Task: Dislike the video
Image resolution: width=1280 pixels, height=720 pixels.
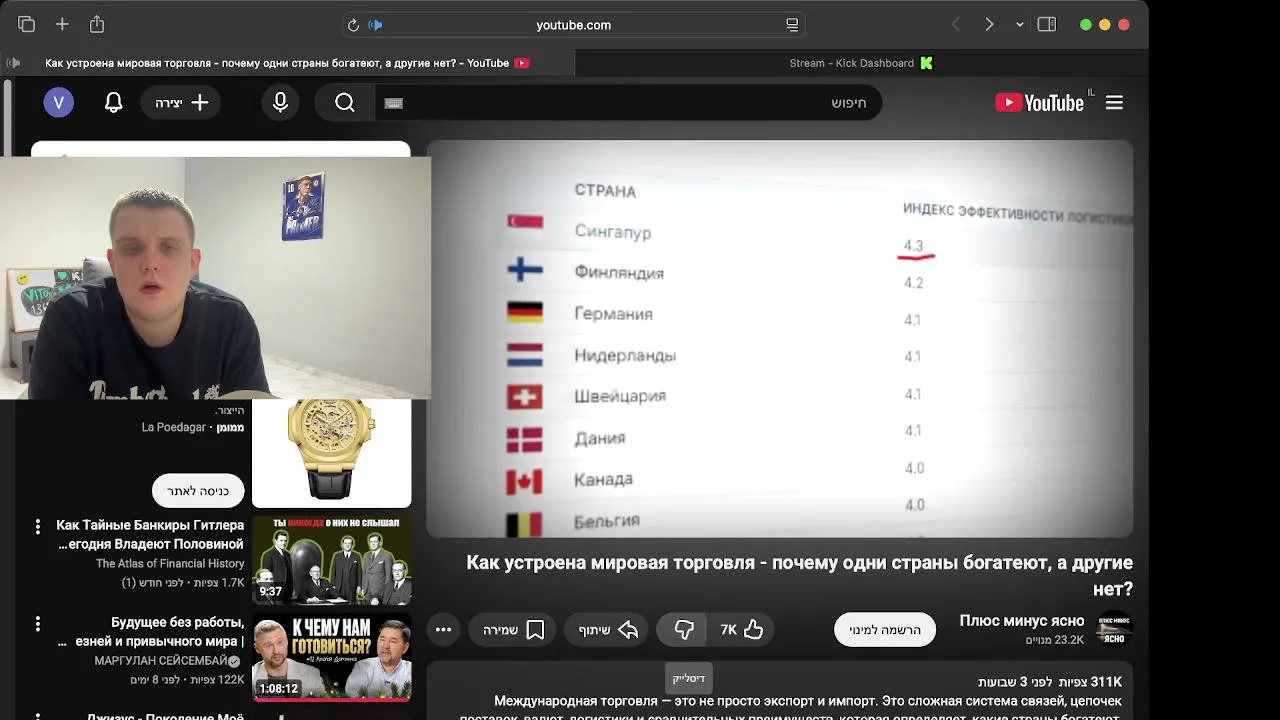Action: [x=683, y=630]
